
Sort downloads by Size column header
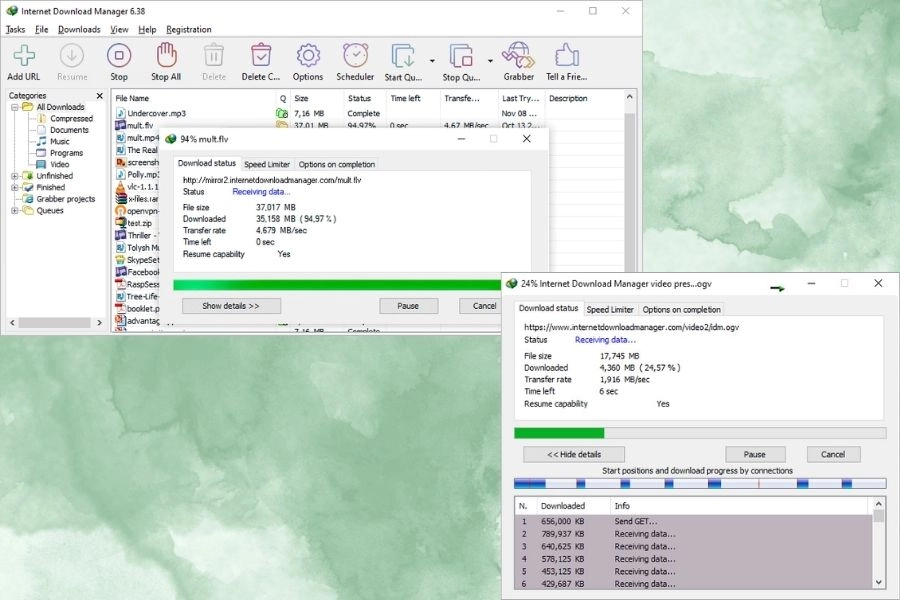[317, 98]
